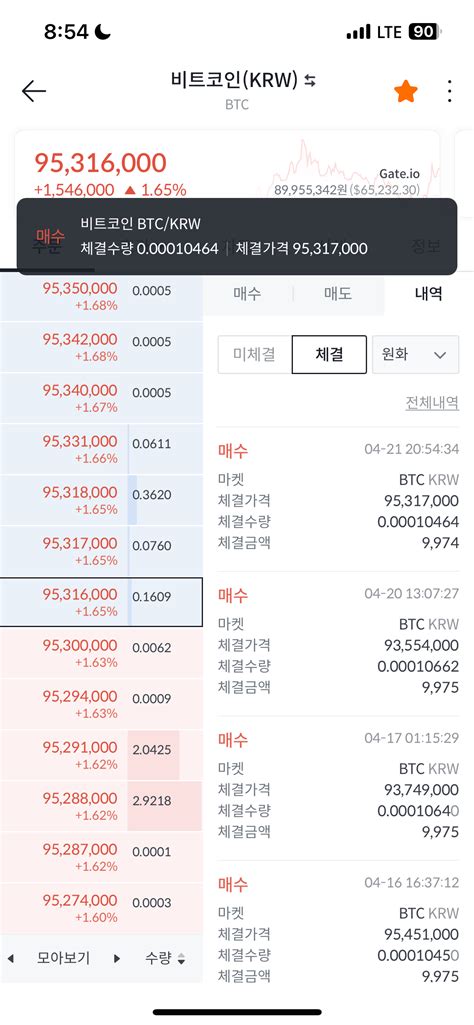Tap the 수량 sort arrows icon

(x=181, y=959)
